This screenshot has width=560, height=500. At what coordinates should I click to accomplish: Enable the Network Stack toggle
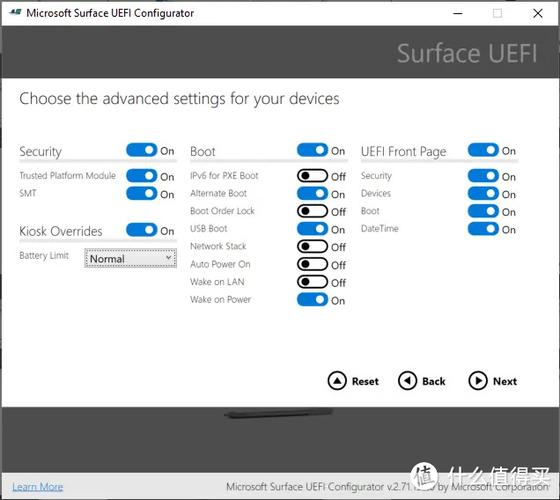coord(312,246)
